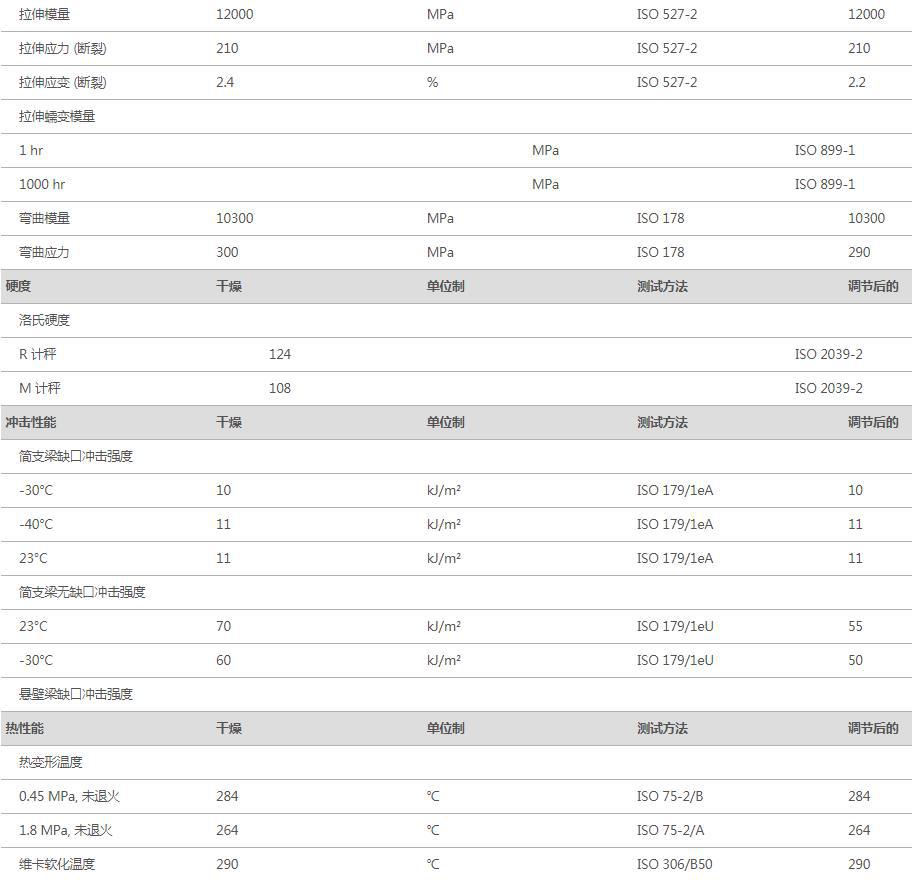Select the 简支梁缺口冲击强度 row label

[76, 456]
